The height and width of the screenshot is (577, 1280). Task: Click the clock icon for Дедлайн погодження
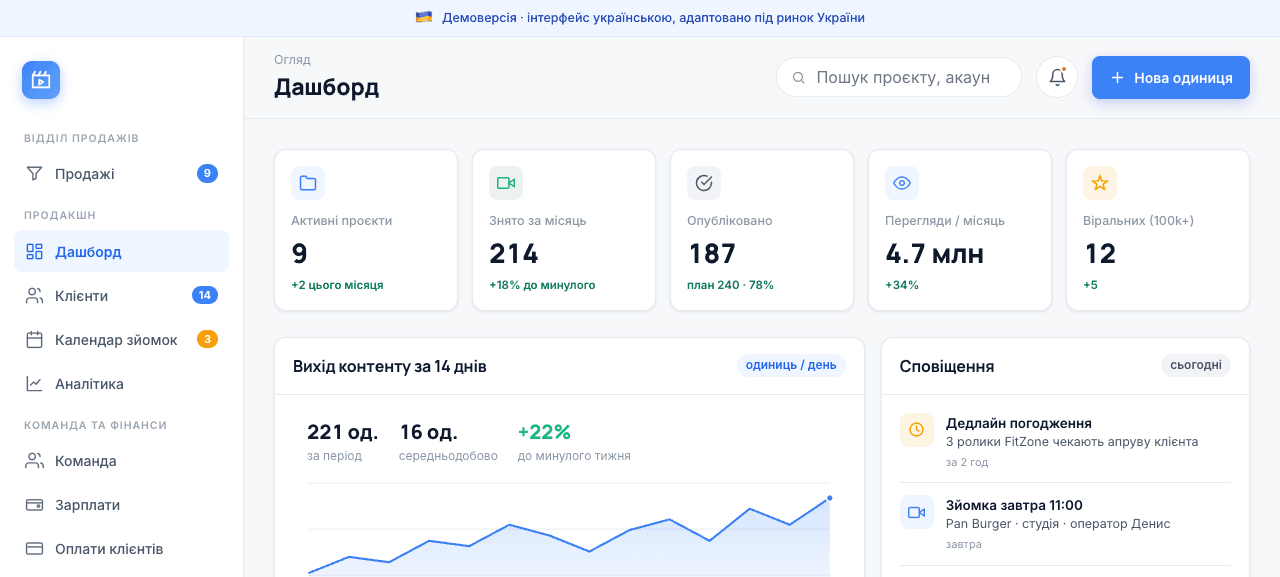(917, 430)
